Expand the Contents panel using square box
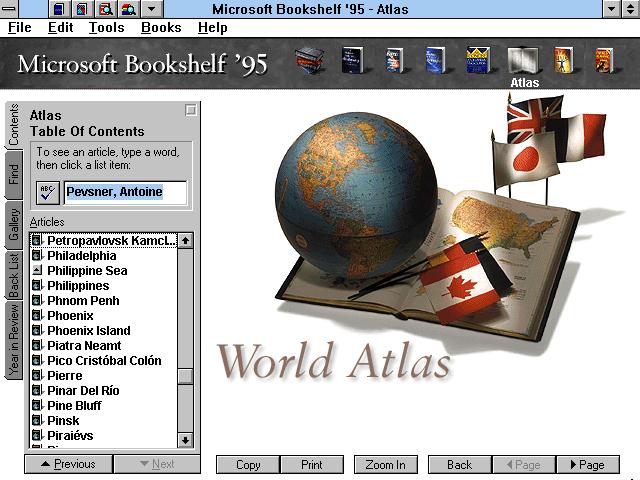Screen dimensions: 640x480 191,110
